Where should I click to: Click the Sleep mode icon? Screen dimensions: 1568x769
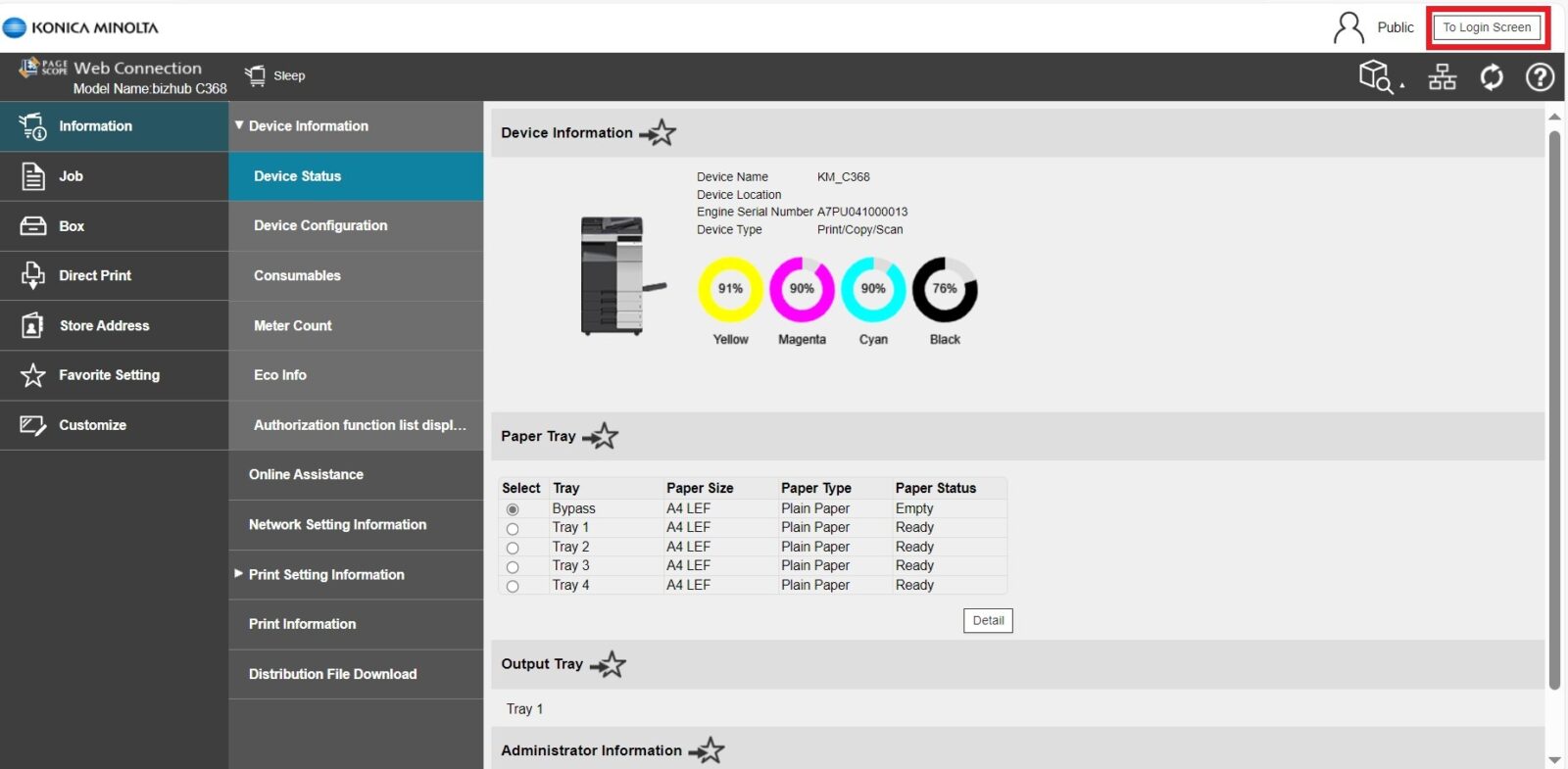point(256,75)
